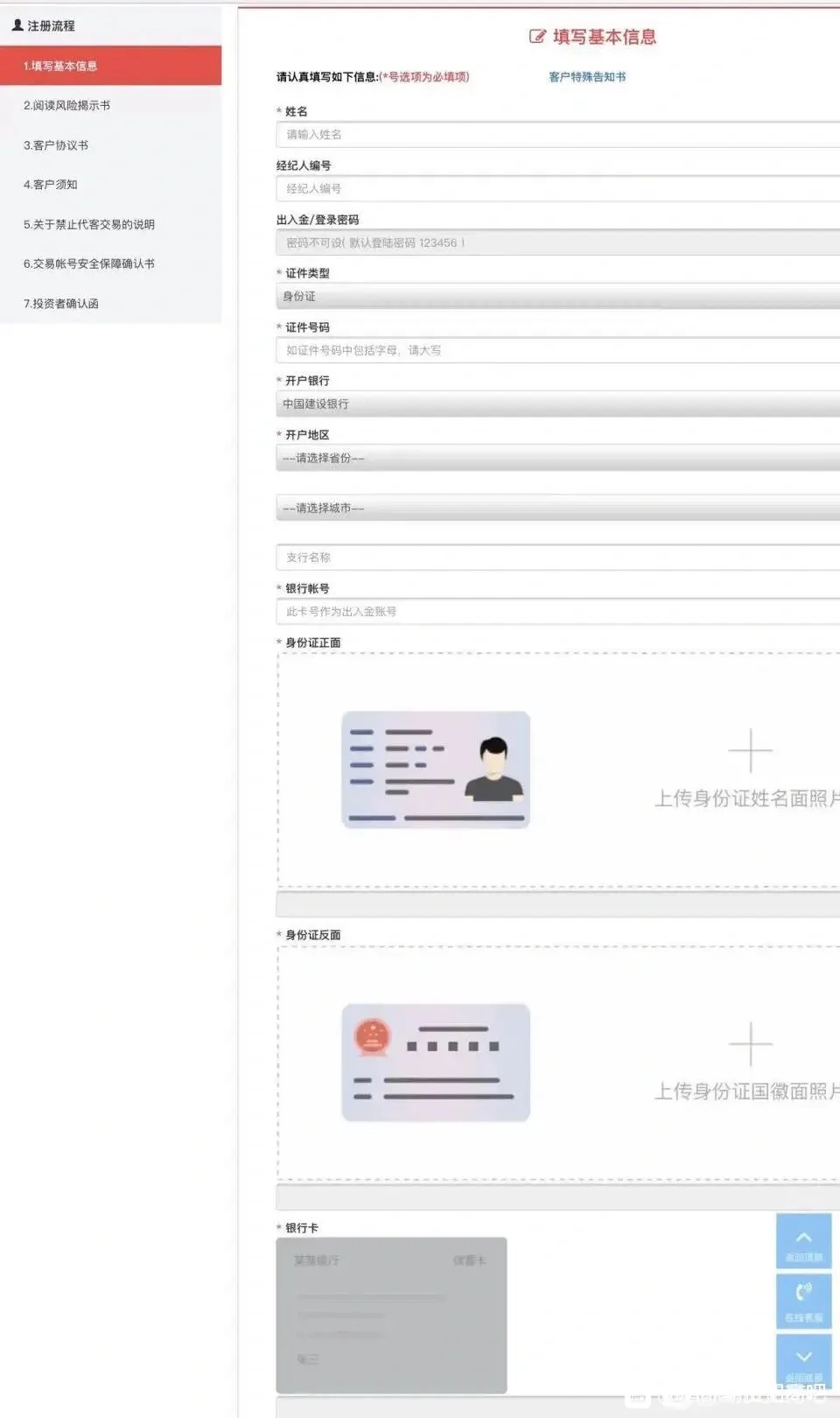The image size is (840, 1418).
Task: Click the 姓名 input field
Action: point(558,135)
